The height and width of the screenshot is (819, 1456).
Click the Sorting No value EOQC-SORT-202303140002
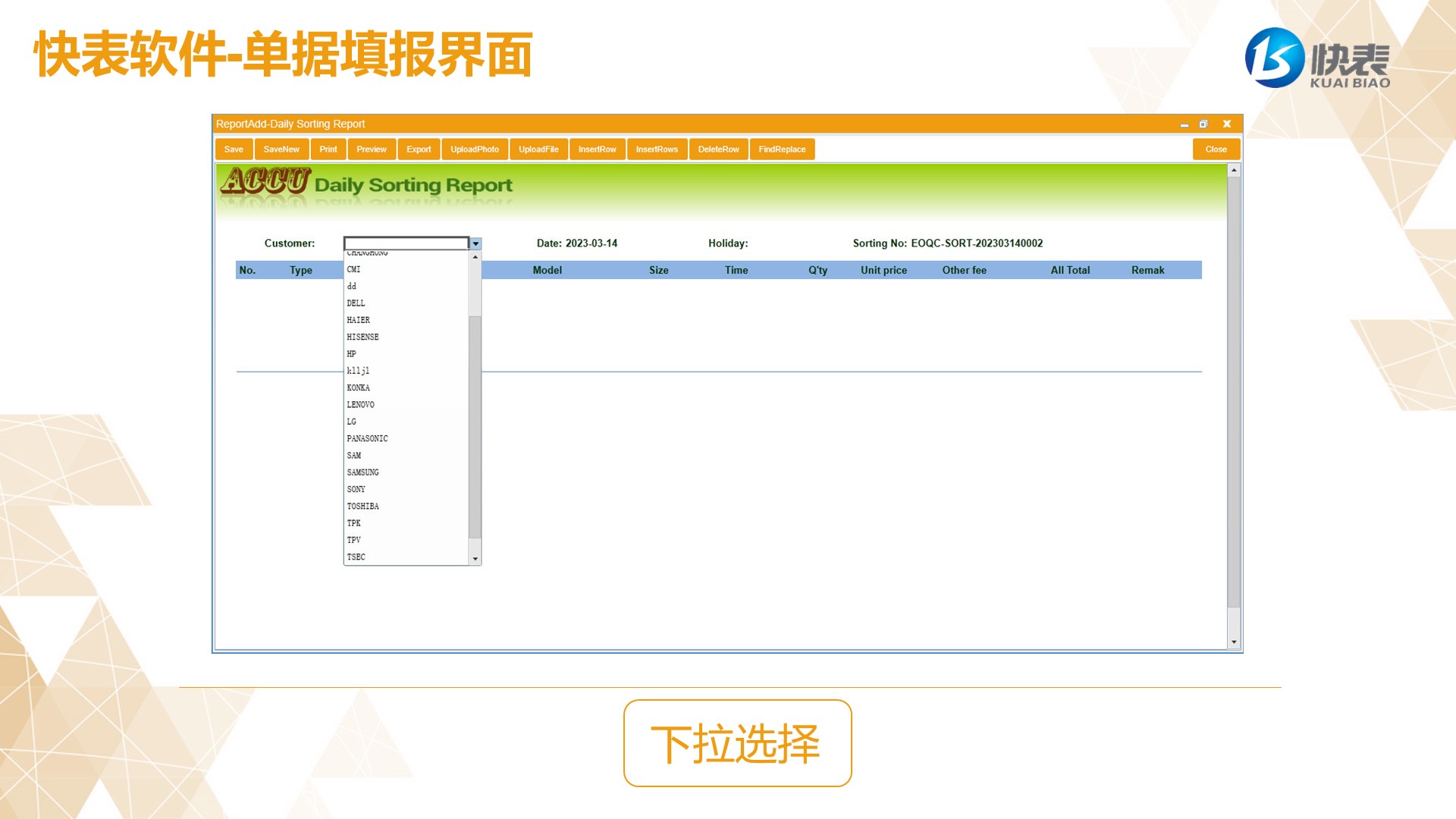pos(977,243)
